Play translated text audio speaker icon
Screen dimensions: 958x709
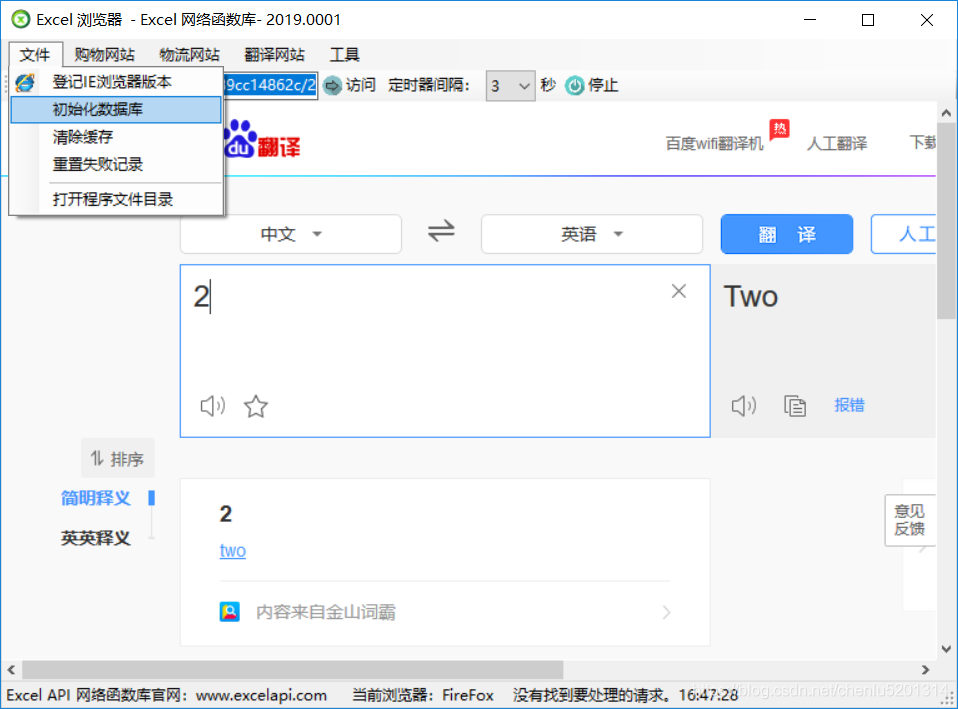point(744,405)
